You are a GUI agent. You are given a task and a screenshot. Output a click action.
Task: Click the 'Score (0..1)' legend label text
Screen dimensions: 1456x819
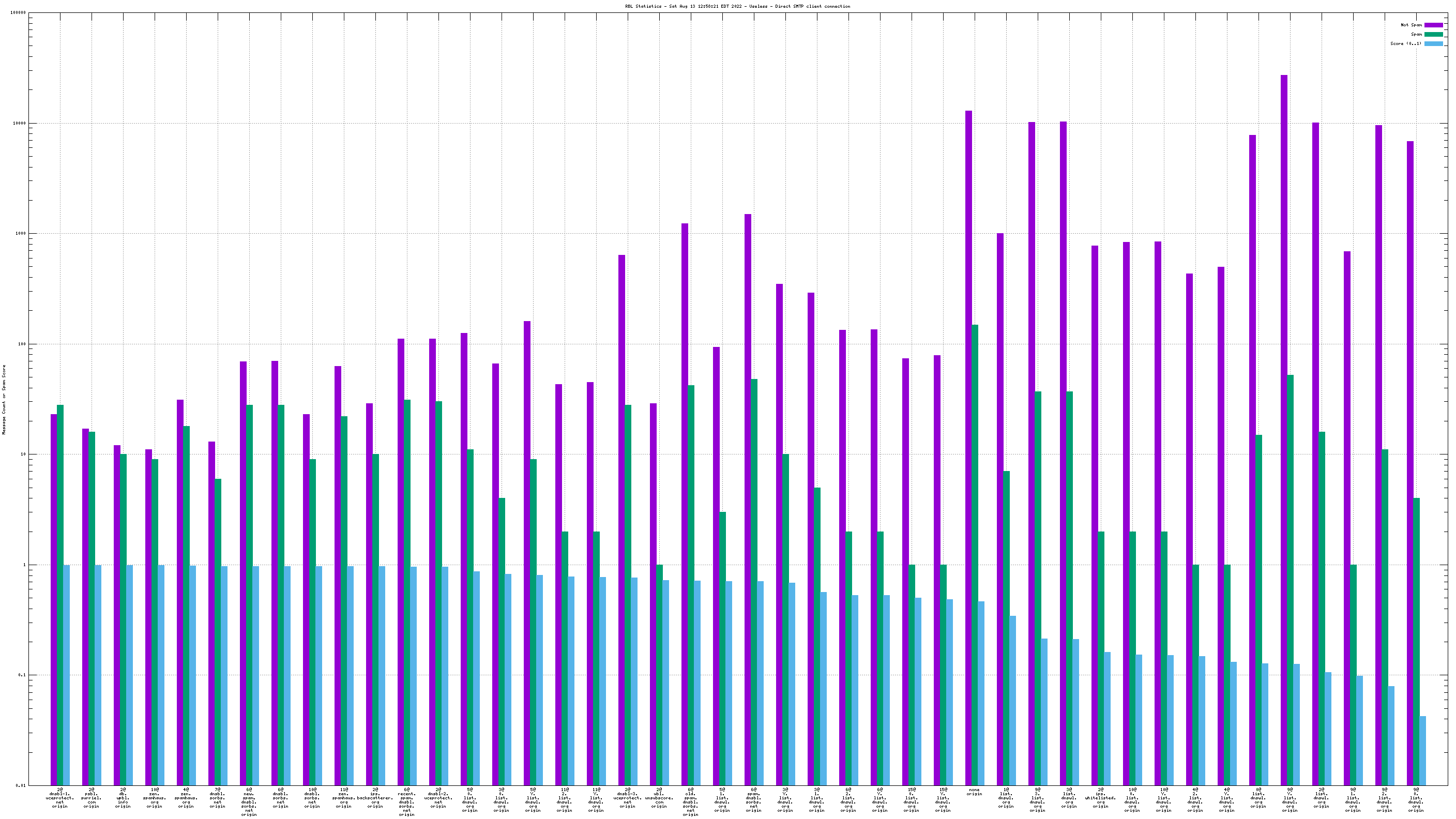(x=1406, y=43)
